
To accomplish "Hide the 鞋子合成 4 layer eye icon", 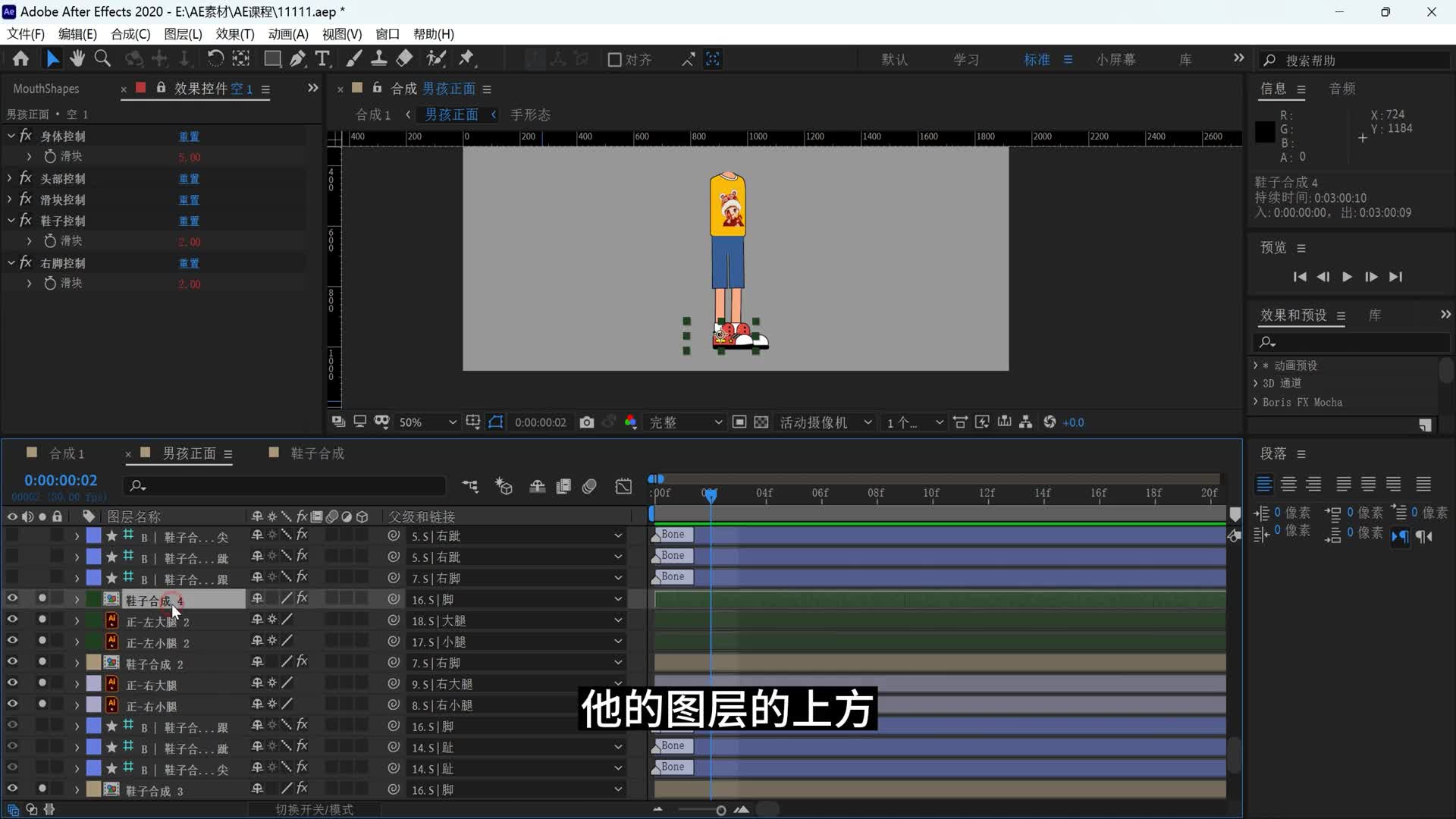I will (x=12, y=599).
